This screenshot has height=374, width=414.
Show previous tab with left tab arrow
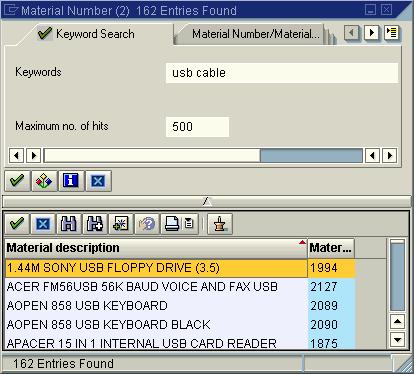click(x=352, y=33)
